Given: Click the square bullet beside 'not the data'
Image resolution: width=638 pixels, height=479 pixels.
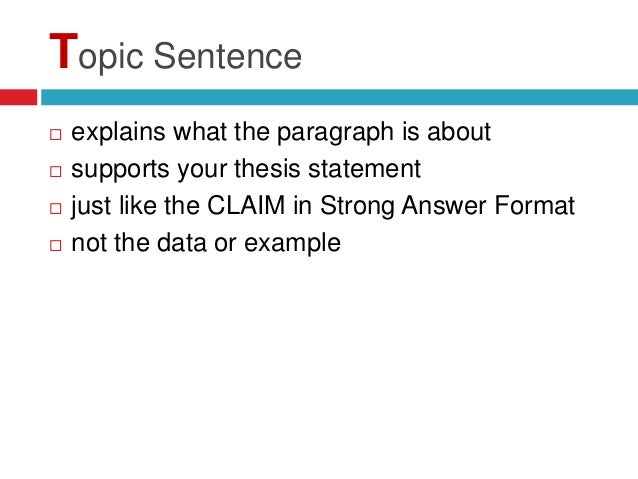Looking at the screenshot, I should pyautogui.click(x=56, y=245).
